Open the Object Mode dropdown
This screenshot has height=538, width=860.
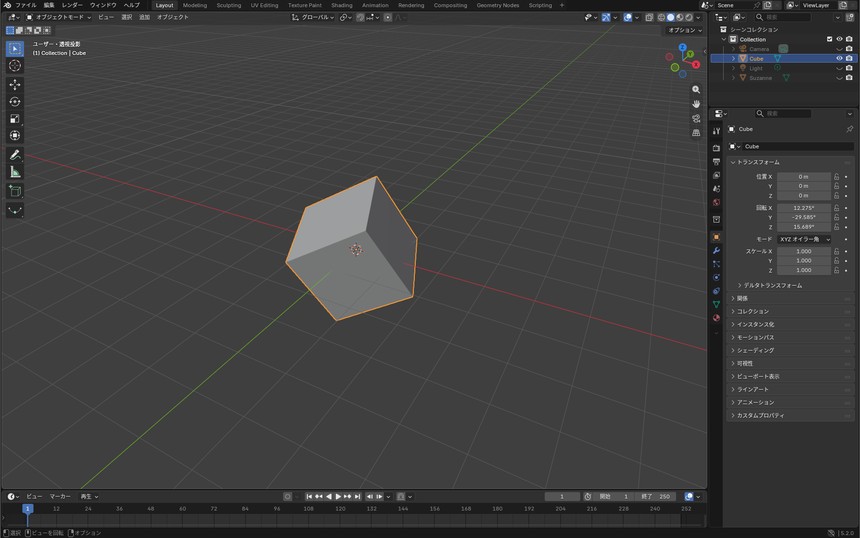point(59,17)
